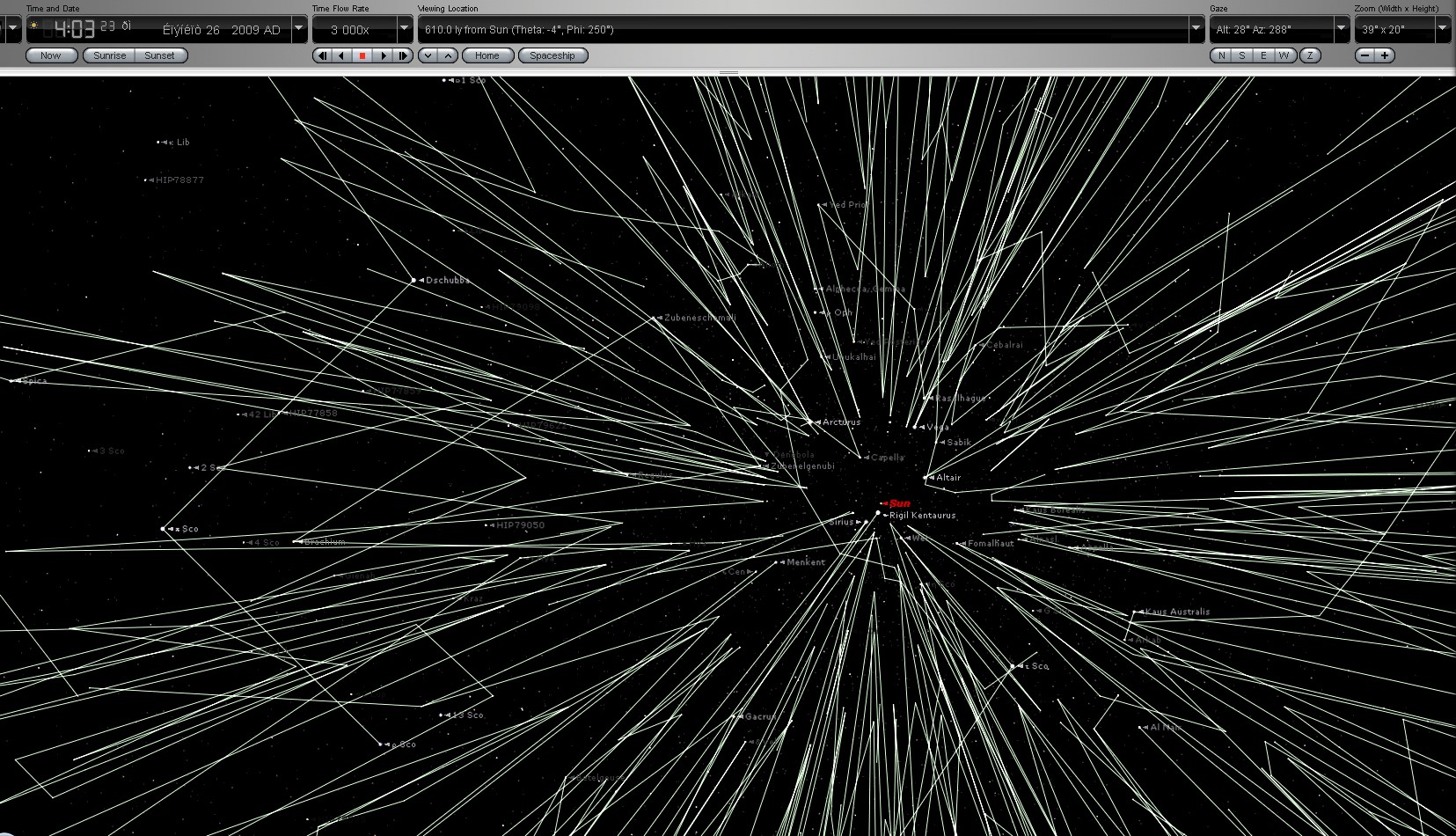The image size is (1456, 836).
Task: Select the Sabik star label
Action: [959, 443]
